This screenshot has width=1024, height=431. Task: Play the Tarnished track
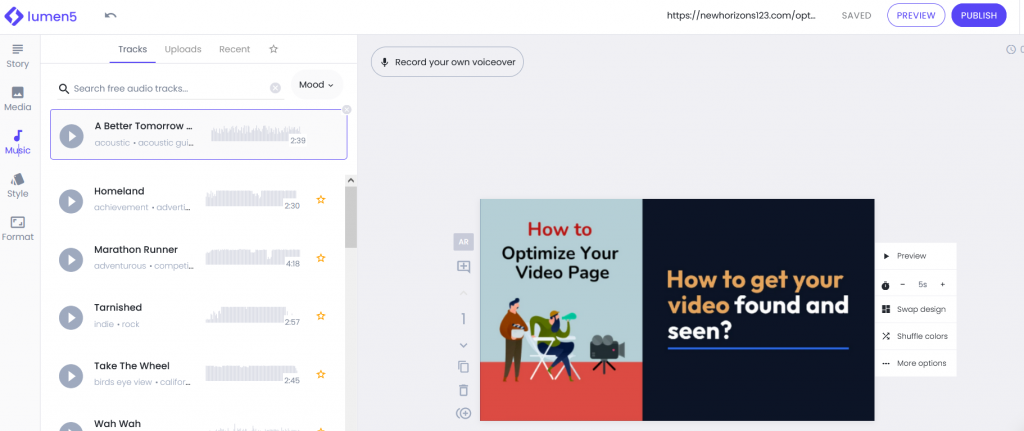click(x=71, y=317)
